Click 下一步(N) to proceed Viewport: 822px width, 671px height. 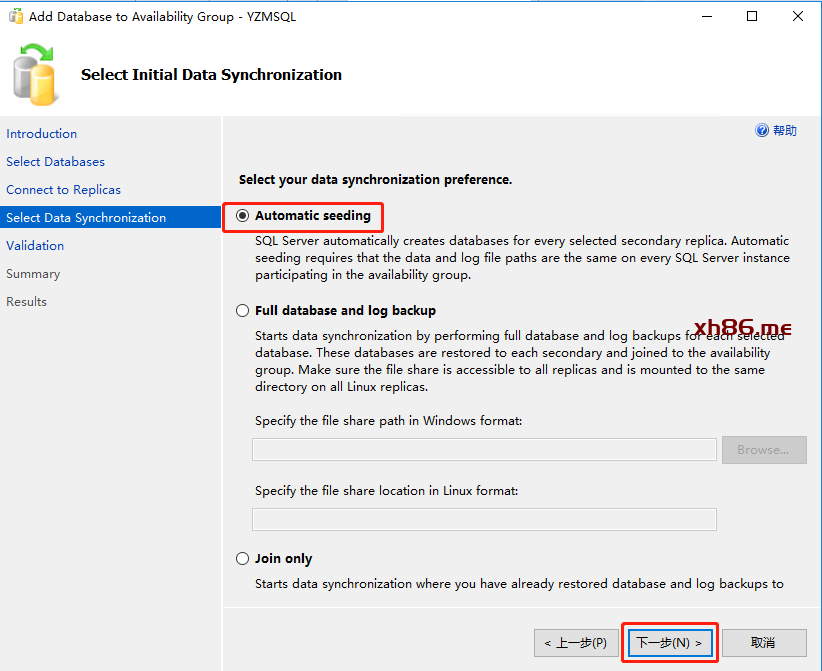click(x=669, y=643)
